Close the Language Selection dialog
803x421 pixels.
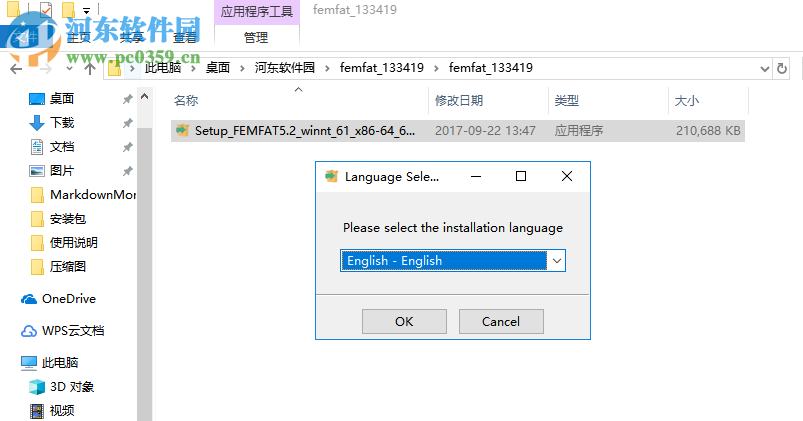click(x=566, y=176)
